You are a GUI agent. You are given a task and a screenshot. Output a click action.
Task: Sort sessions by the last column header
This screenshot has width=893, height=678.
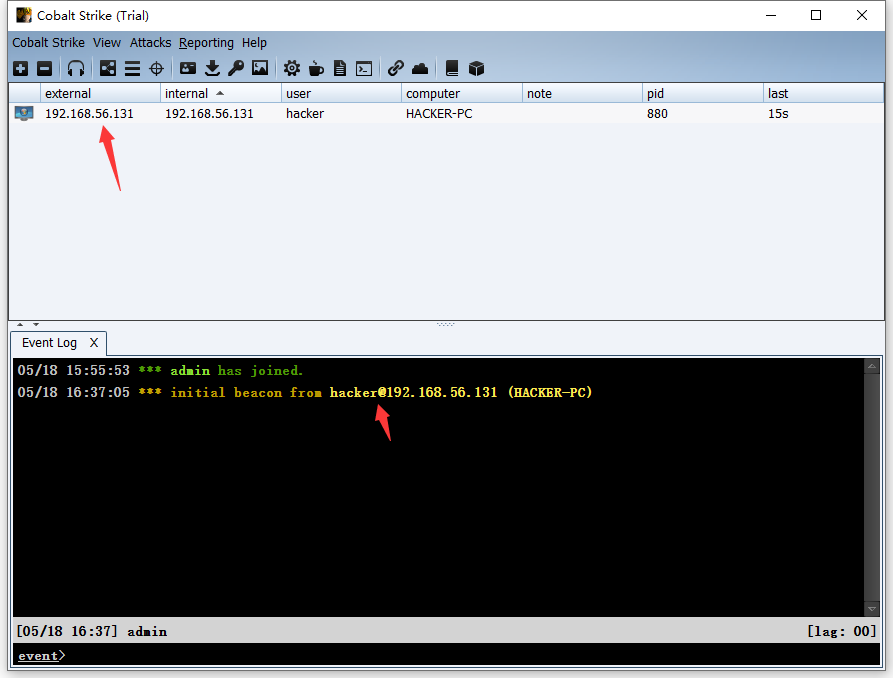[x=824, y=93]
